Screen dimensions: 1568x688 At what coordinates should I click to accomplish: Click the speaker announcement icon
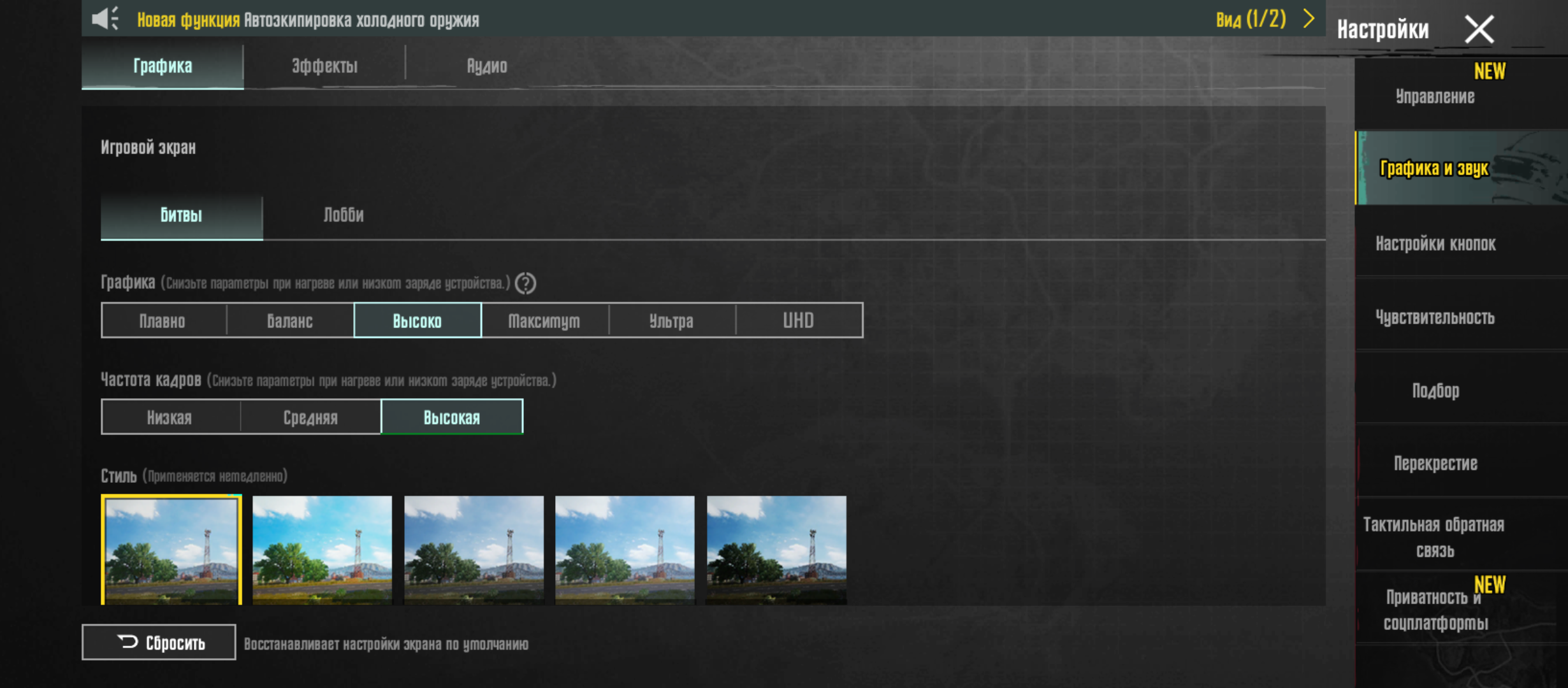click(x=105, y=19)
